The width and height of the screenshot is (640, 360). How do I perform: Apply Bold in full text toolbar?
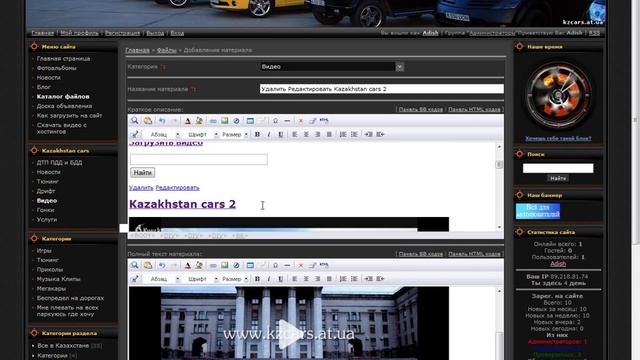[x=257, y=279]
